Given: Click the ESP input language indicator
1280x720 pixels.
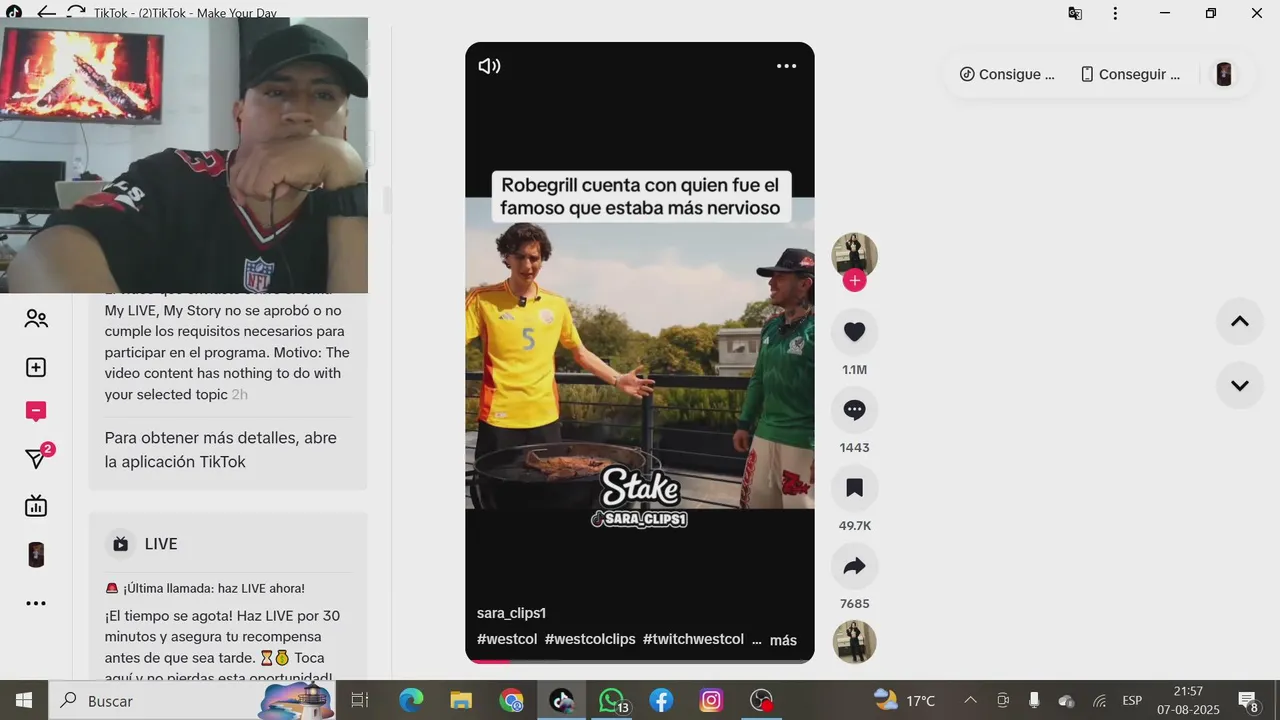Looking at the screenshot, I should click(1132, 701).
